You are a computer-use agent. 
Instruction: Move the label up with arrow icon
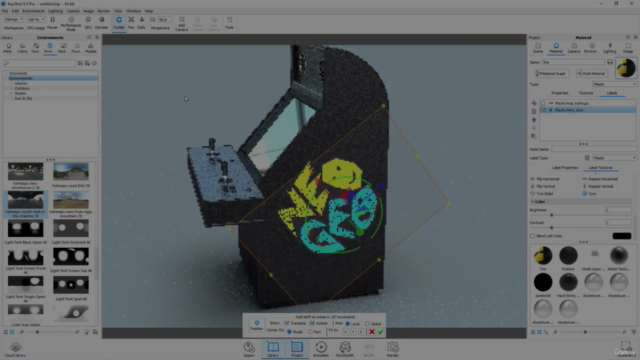pyautogui.click(x=534, y=120)
